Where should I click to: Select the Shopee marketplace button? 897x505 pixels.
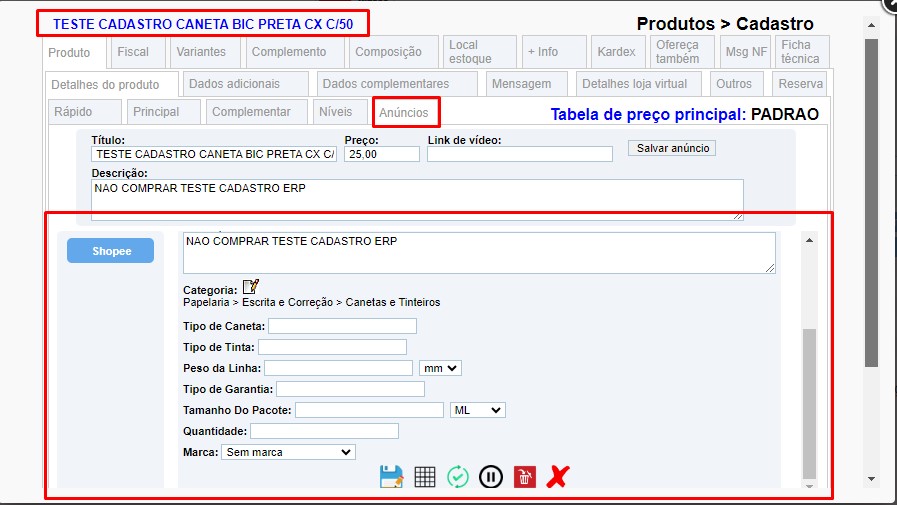click(x=110, y=250)
